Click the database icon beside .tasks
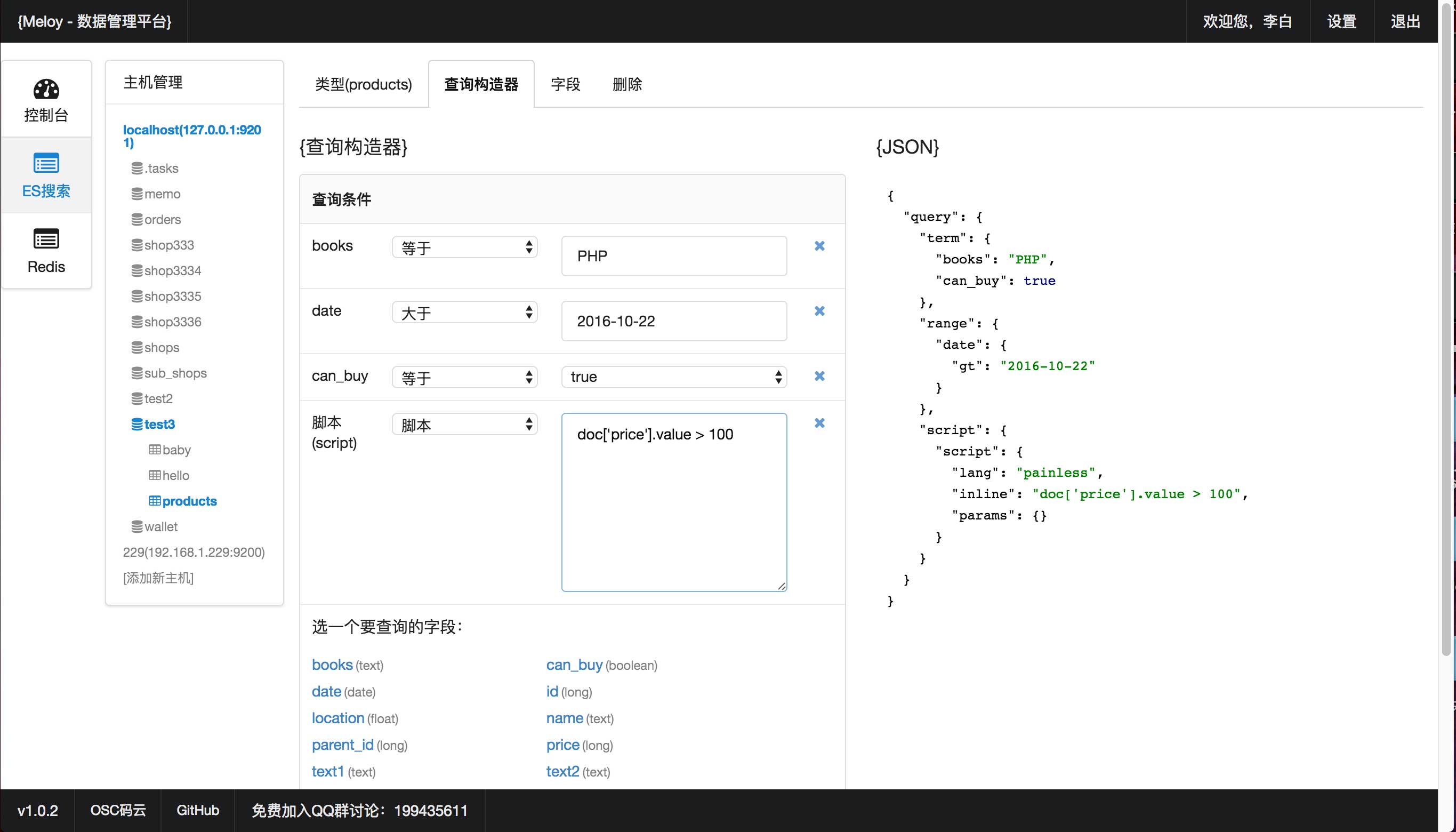Screen dimensions: 1456x832 coord(137,168)
